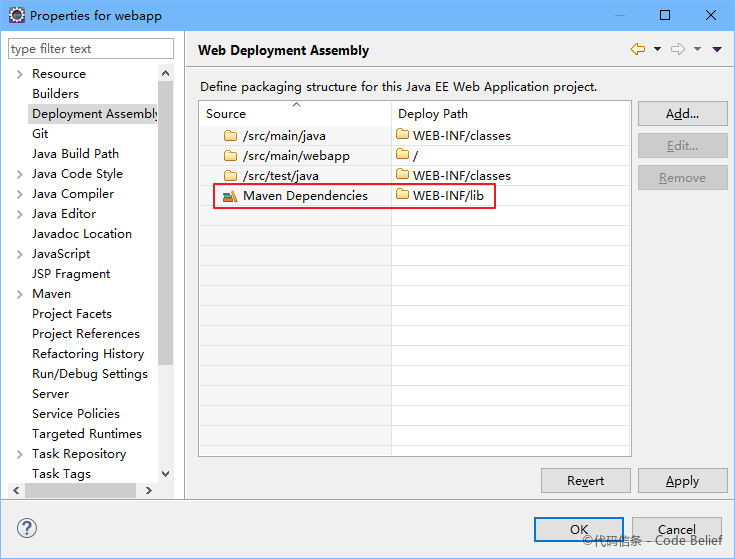
Task: Expand the Maven tree node
Action: [x=19, y=294]
